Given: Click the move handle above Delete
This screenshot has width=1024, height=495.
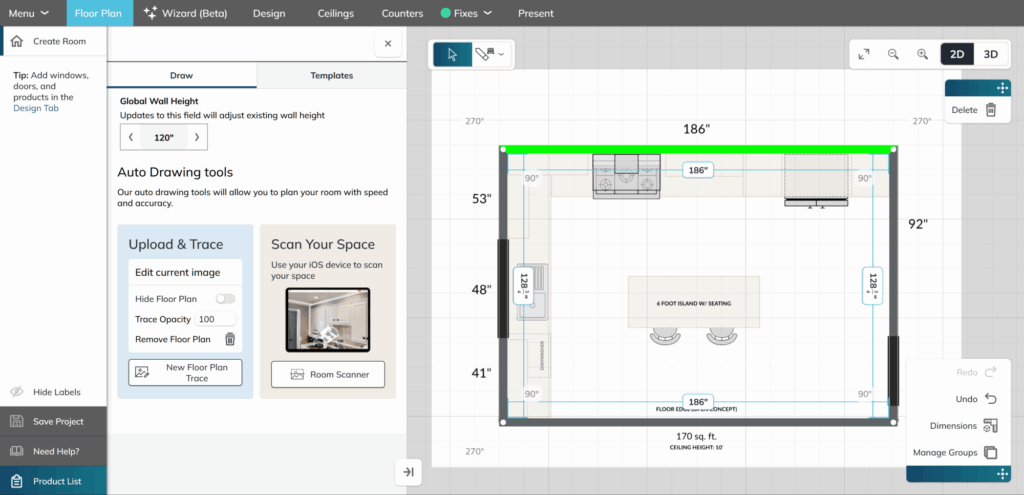Looking at the screenshot, I should tap(1000, 88).
